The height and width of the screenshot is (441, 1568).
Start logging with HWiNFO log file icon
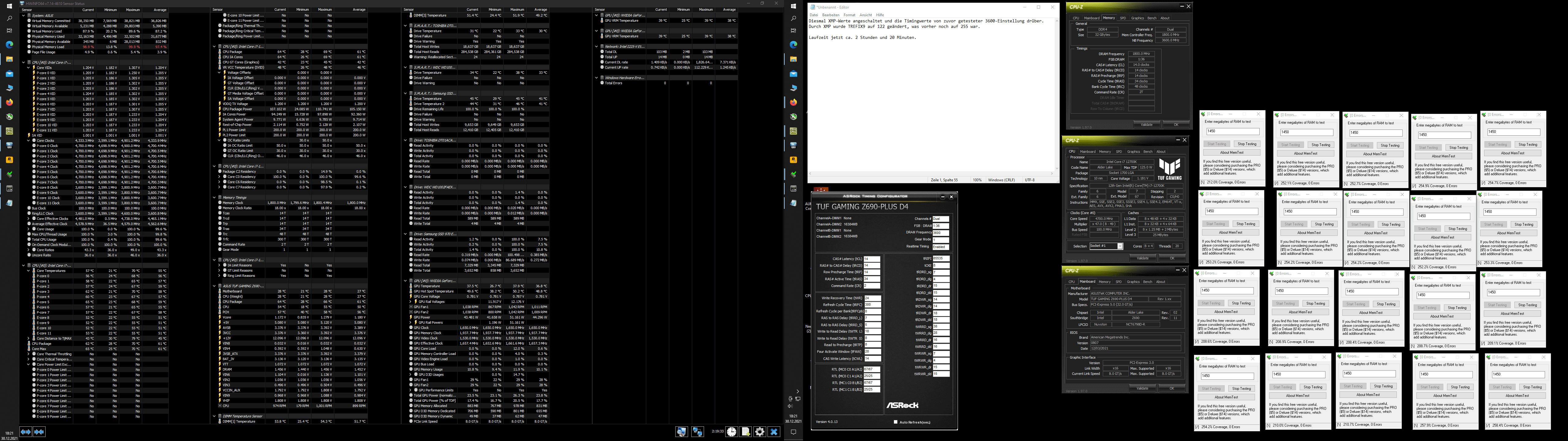[746, 432]
